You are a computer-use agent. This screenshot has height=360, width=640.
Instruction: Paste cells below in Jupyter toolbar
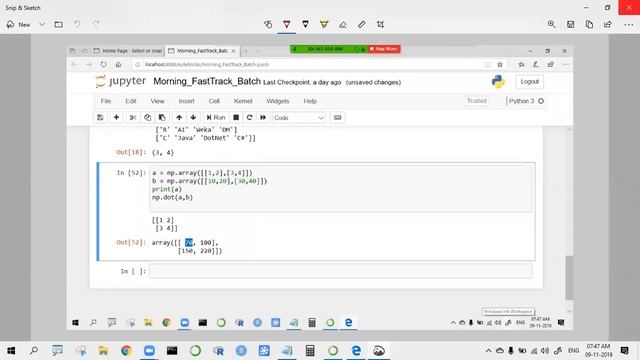[x=162, y=118]
